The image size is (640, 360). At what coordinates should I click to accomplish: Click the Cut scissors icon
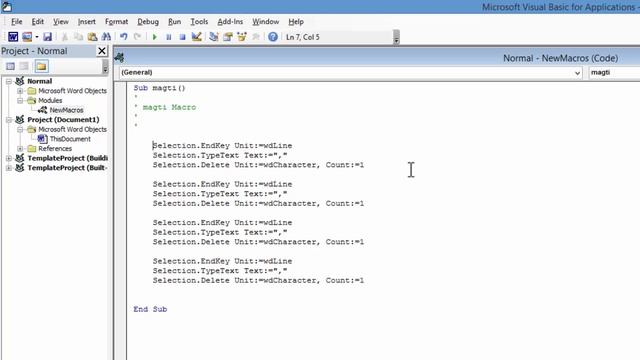coord(64,37)
